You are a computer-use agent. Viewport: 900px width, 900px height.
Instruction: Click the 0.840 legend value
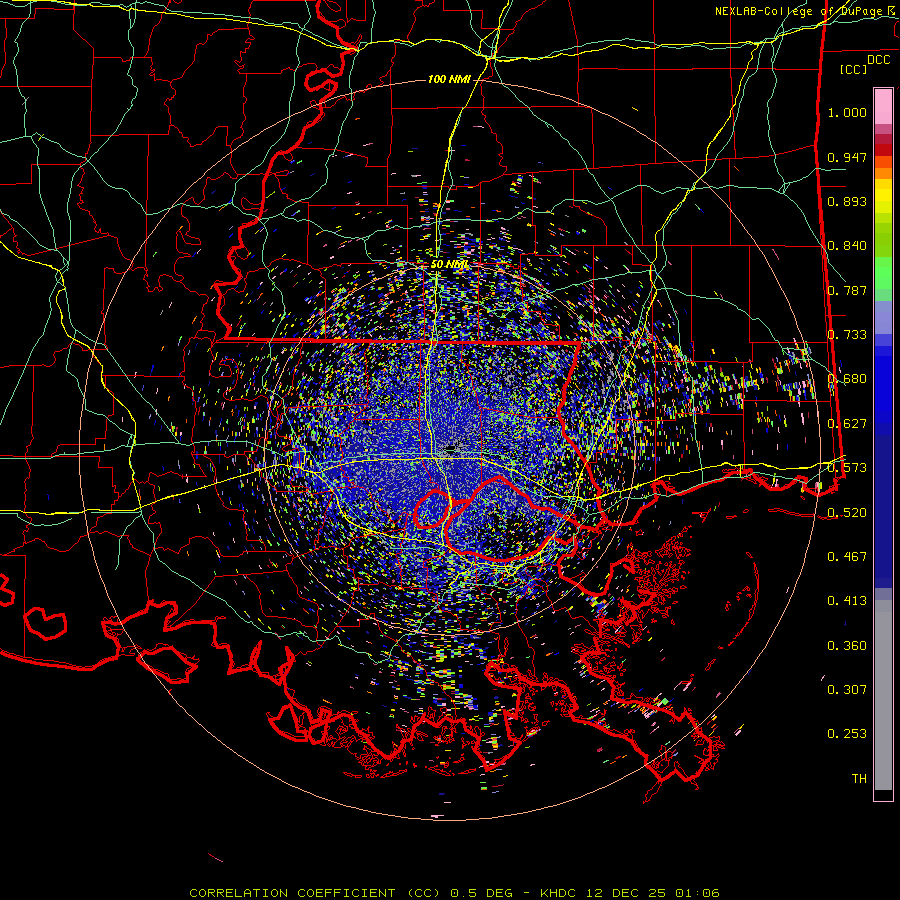(x=847, y=246)
